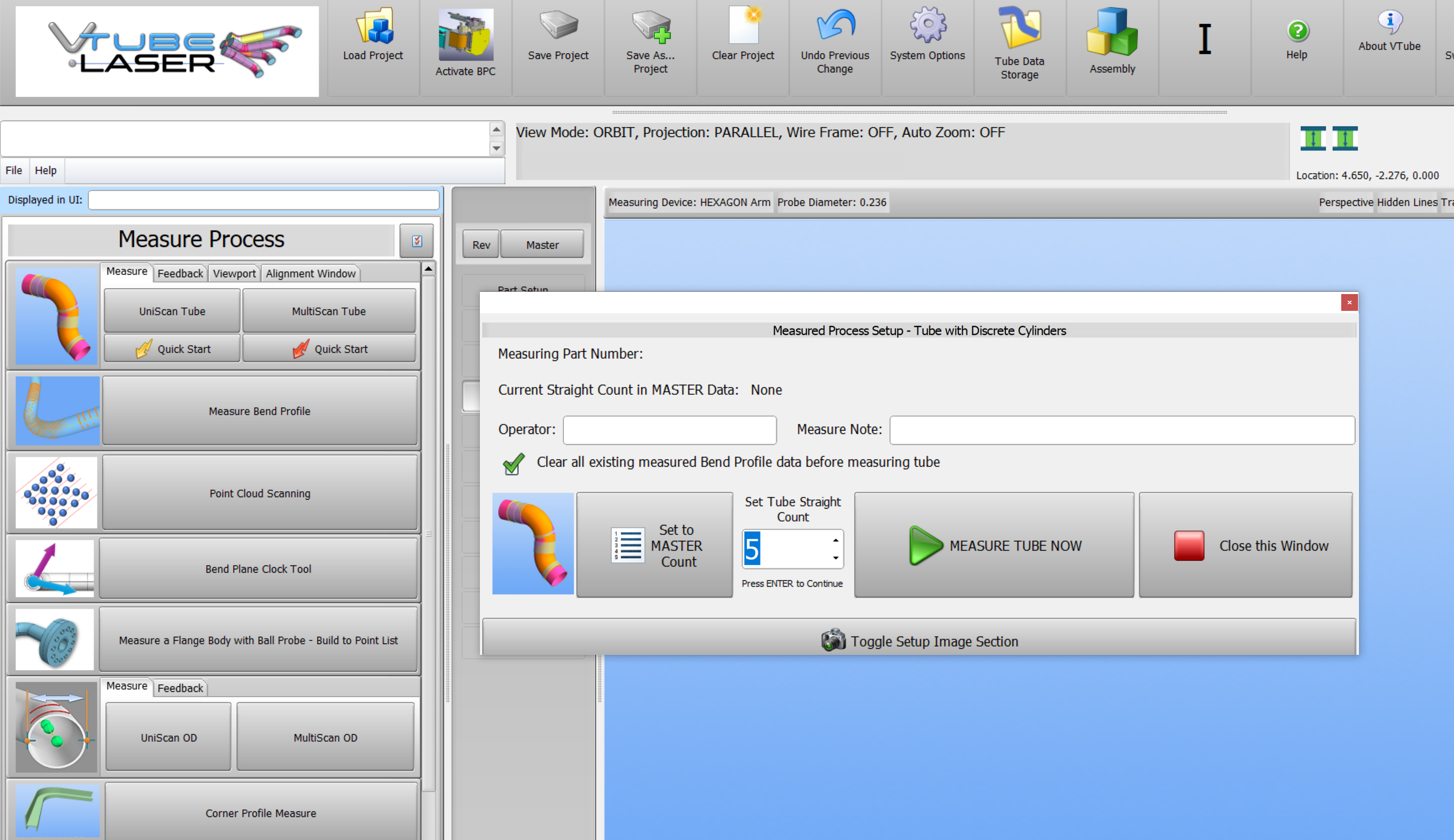Toggle Hidden Lines option
This screenshot has width=1454, height=840.
1406,202
